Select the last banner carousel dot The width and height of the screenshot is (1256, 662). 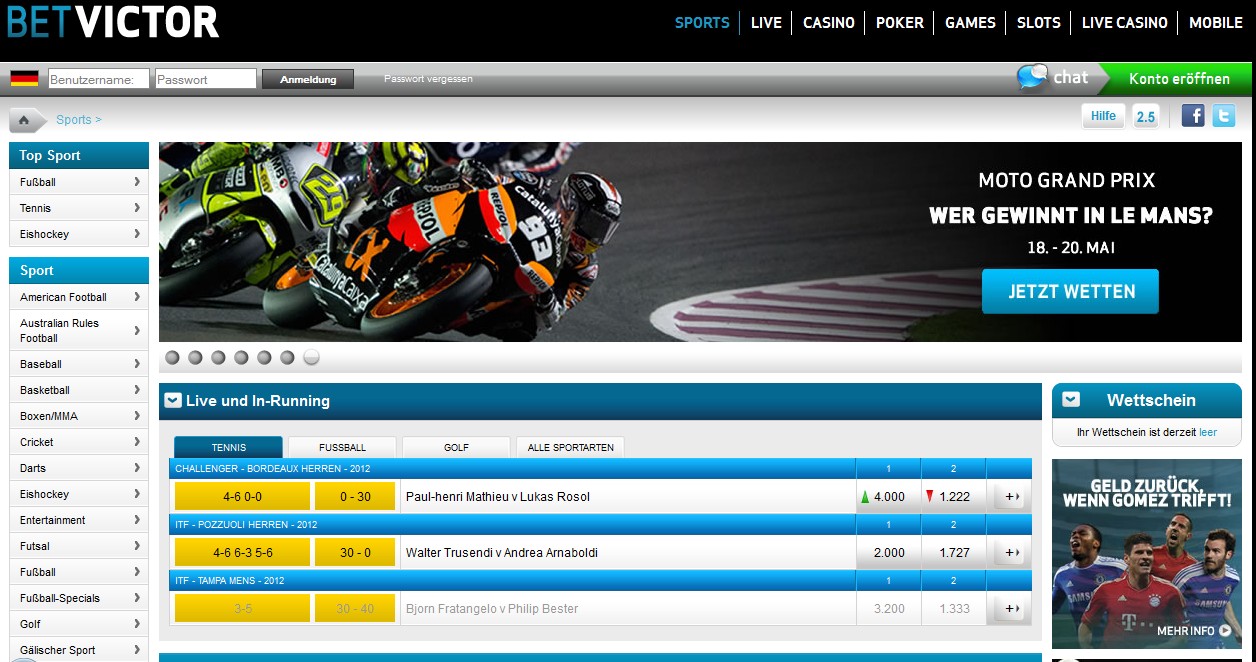click(x=311, y=357)
